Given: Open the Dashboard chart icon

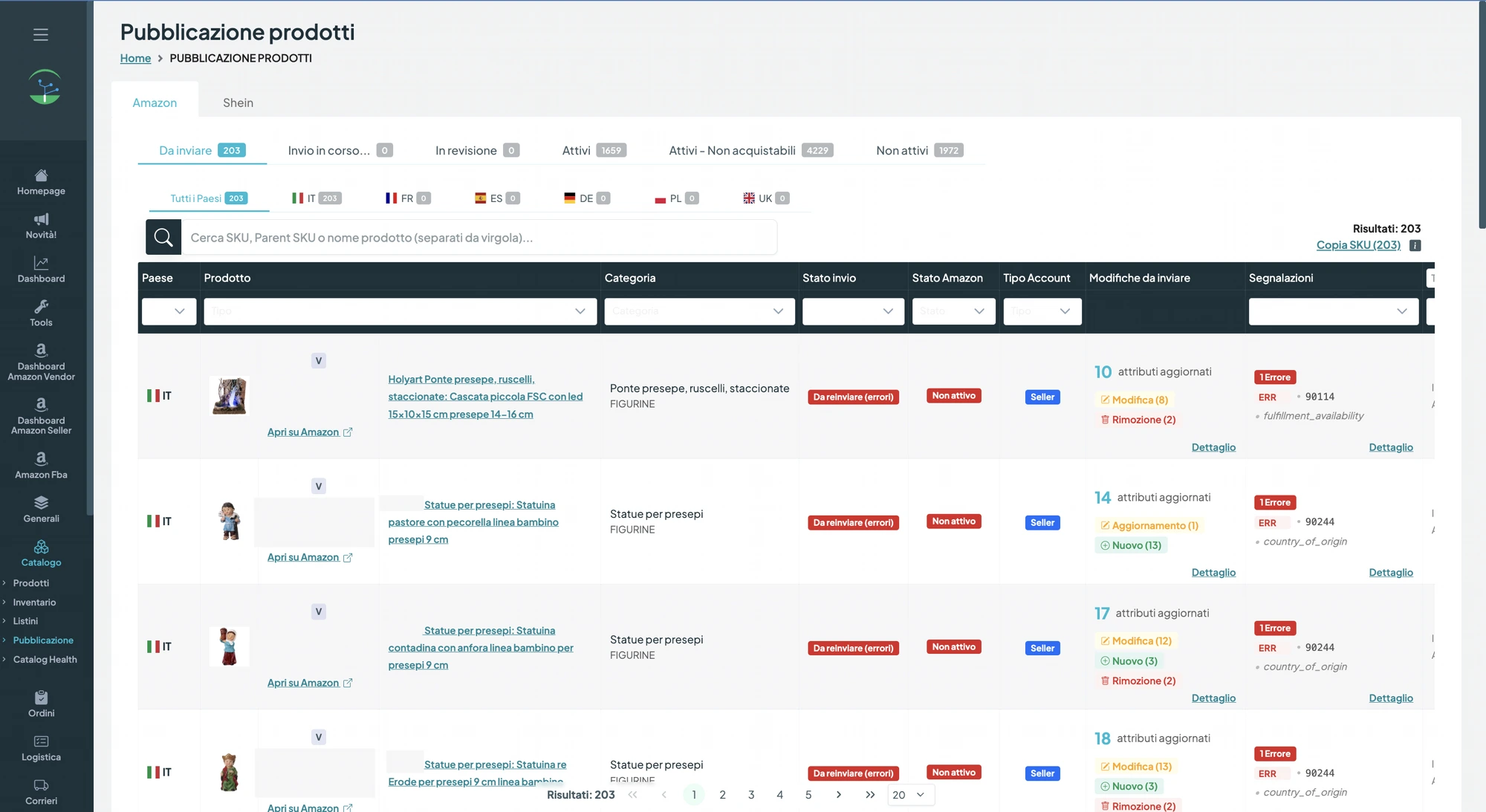Looking at the screenshot, I should pos(42,263).
